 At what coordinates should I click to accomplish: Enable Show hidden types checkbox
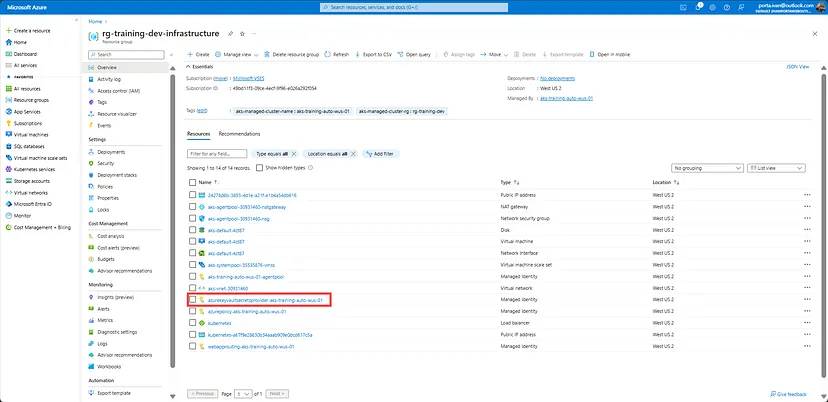tap(259, 167)
